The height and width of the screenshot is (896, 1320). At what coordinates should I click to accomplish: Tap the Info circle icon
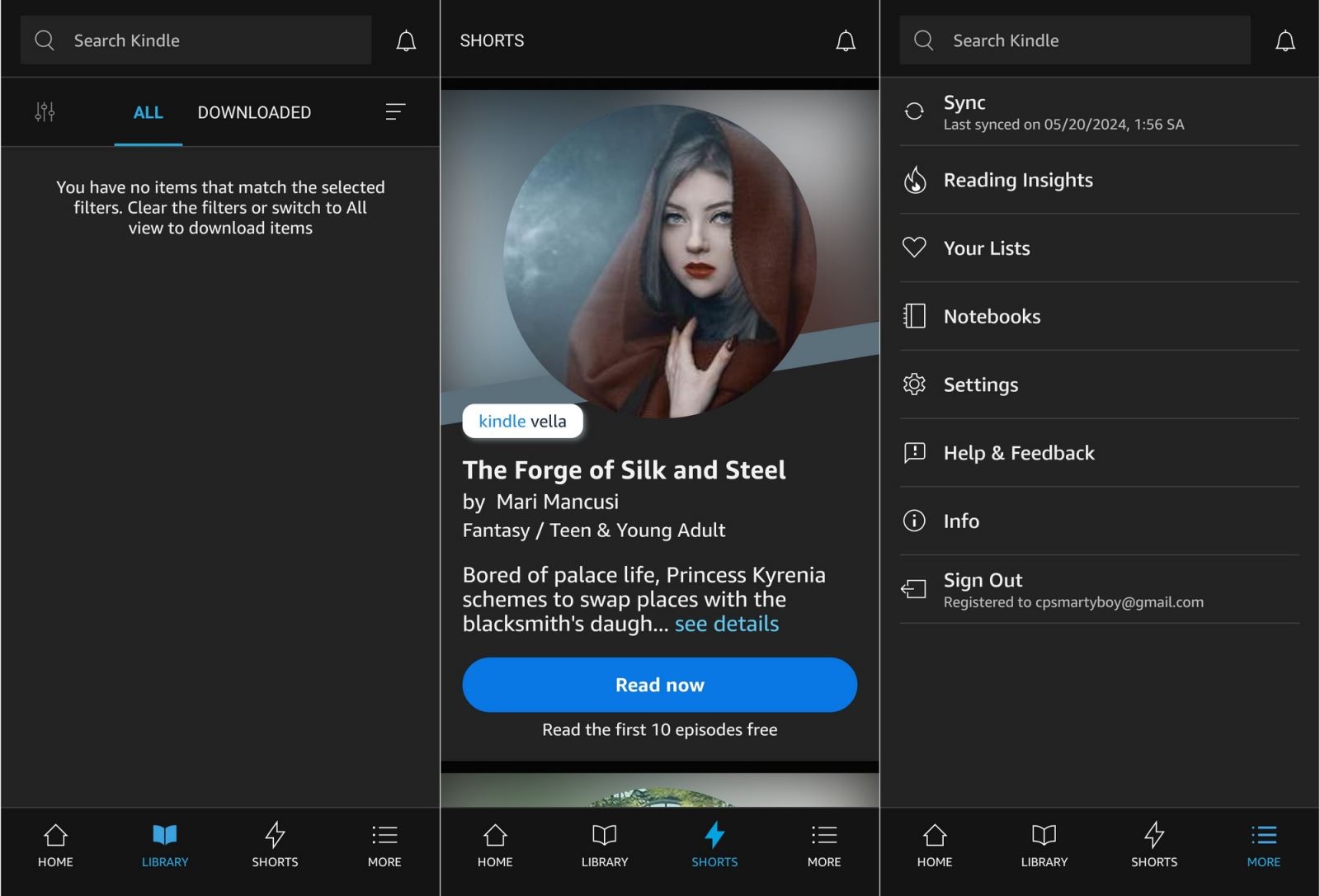click(x=914, y=521)
